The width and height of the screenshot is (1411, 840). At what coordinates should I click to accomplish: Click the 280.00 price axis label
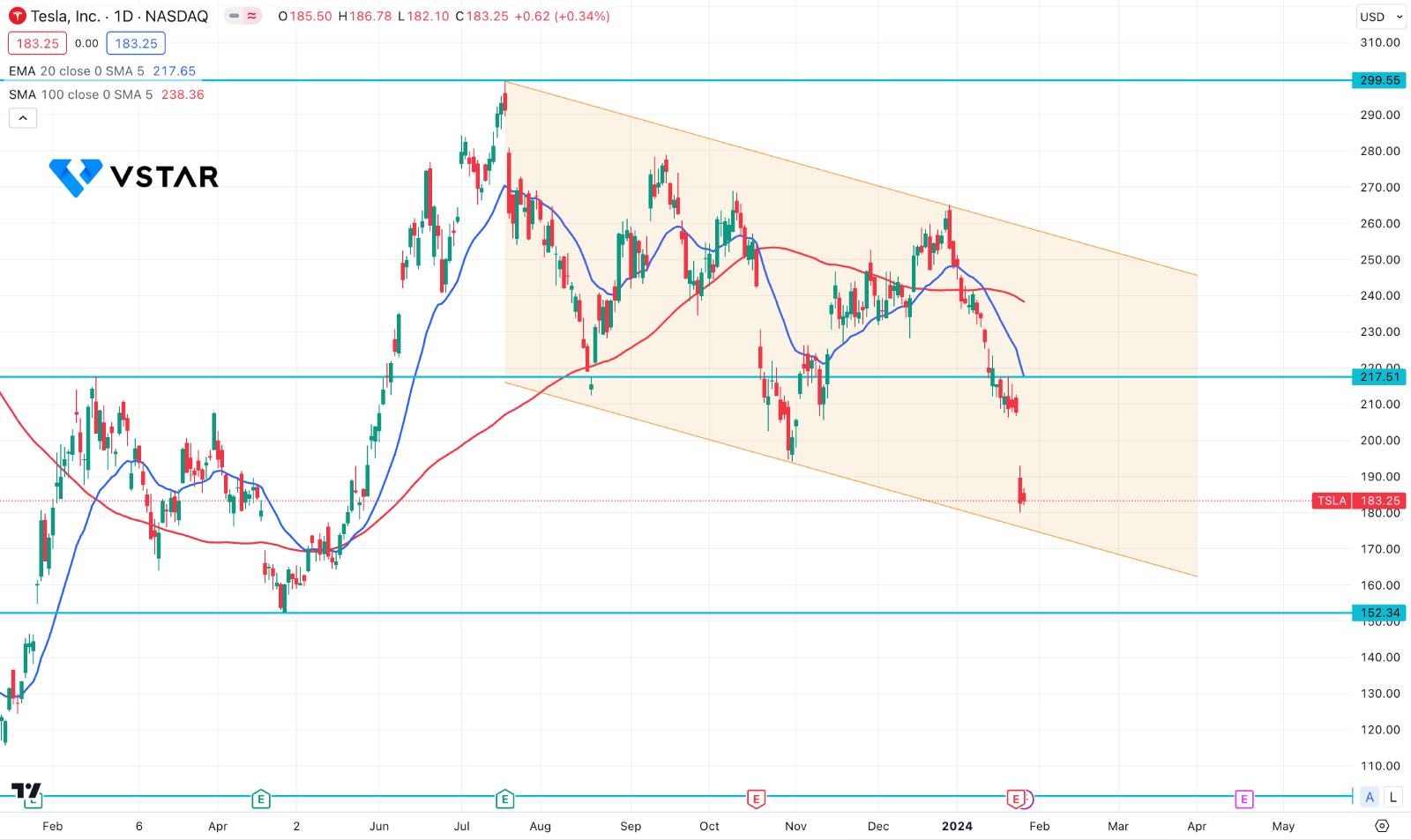(1379, 151)
